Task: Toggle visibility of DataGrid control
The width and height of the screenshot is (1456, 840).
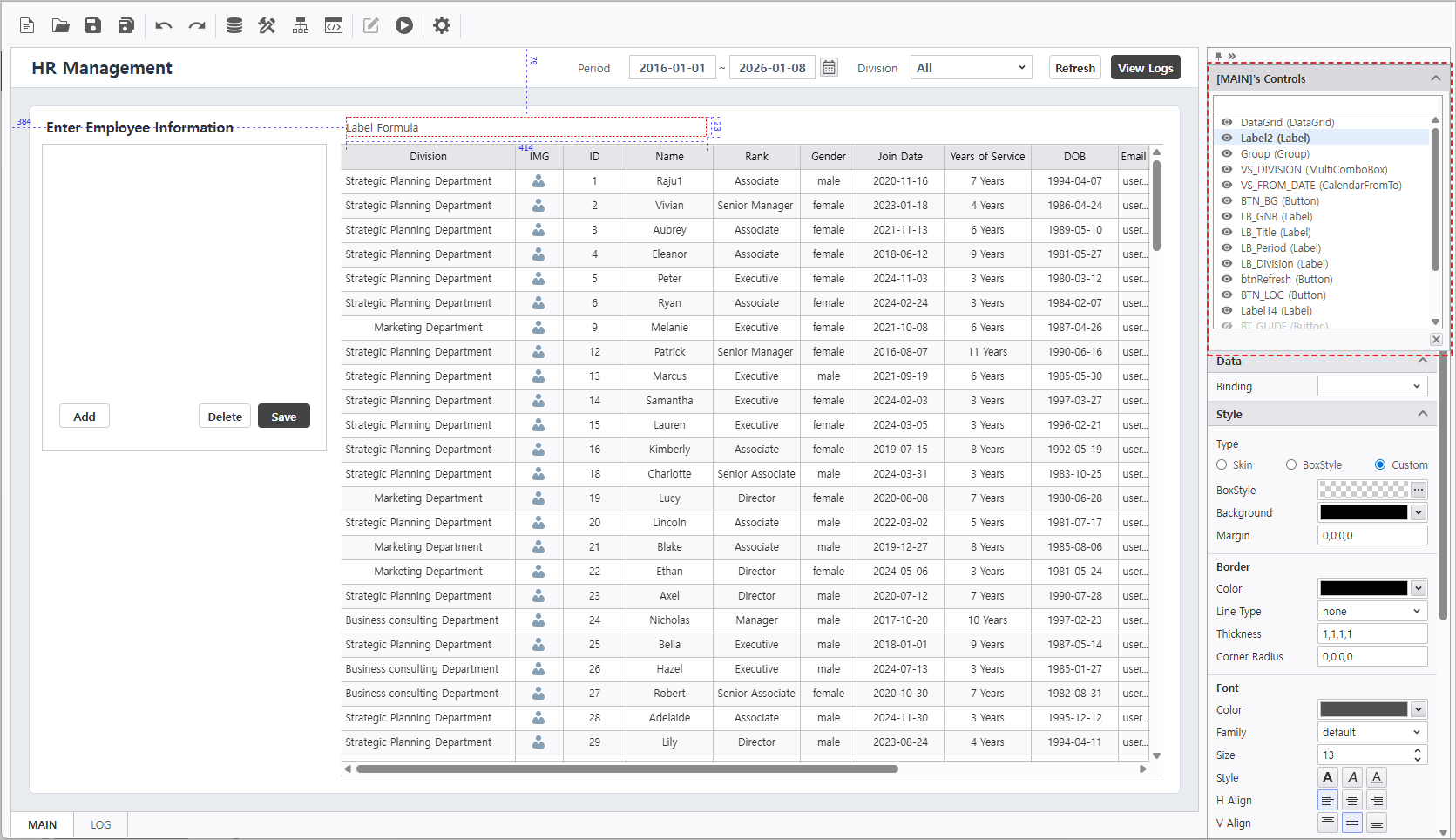Action: click(1227, 123)
